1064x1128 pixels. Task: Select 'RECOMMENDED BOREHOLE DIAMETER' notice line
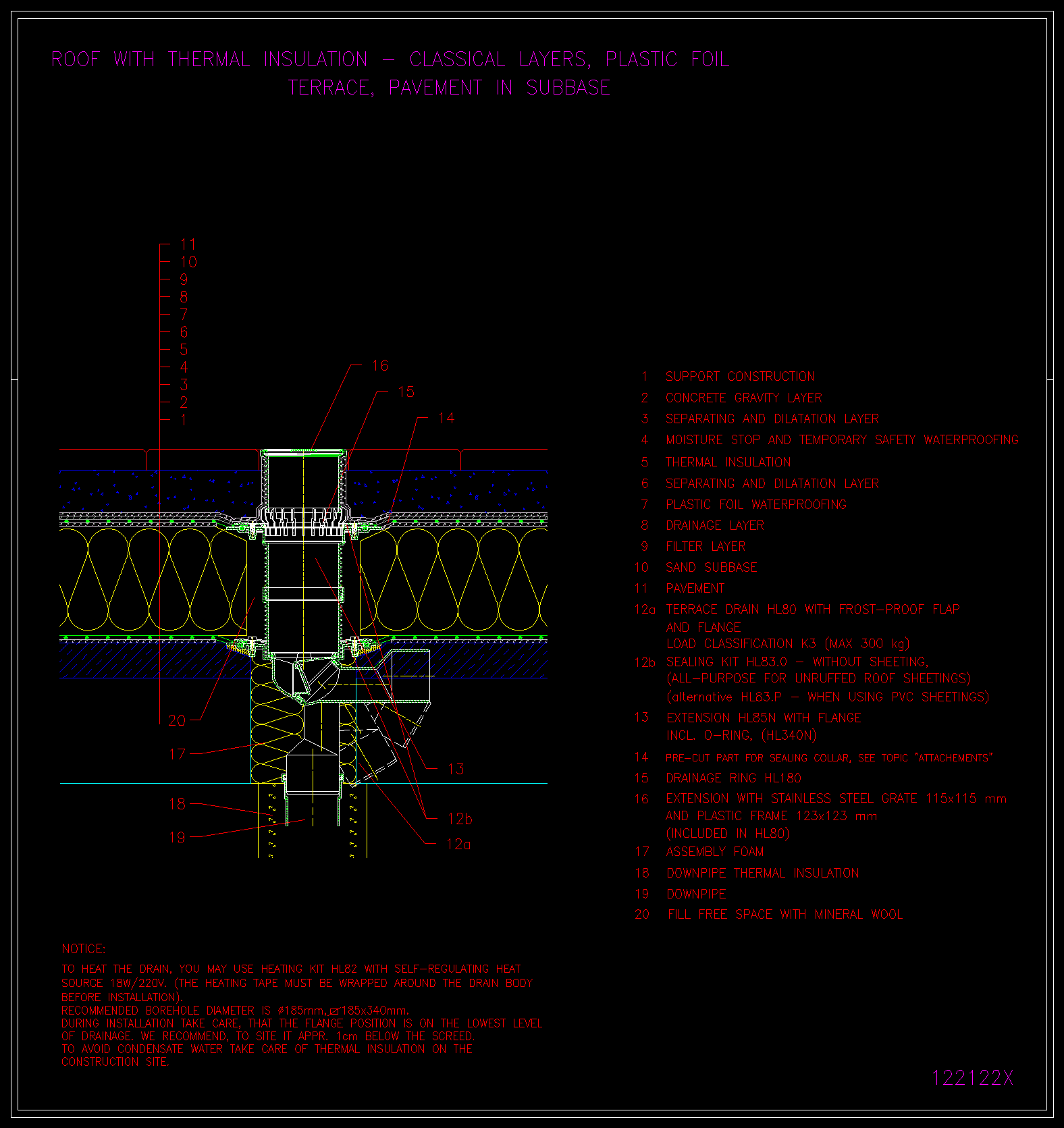pyautogui.click(x=235, y=1011)
